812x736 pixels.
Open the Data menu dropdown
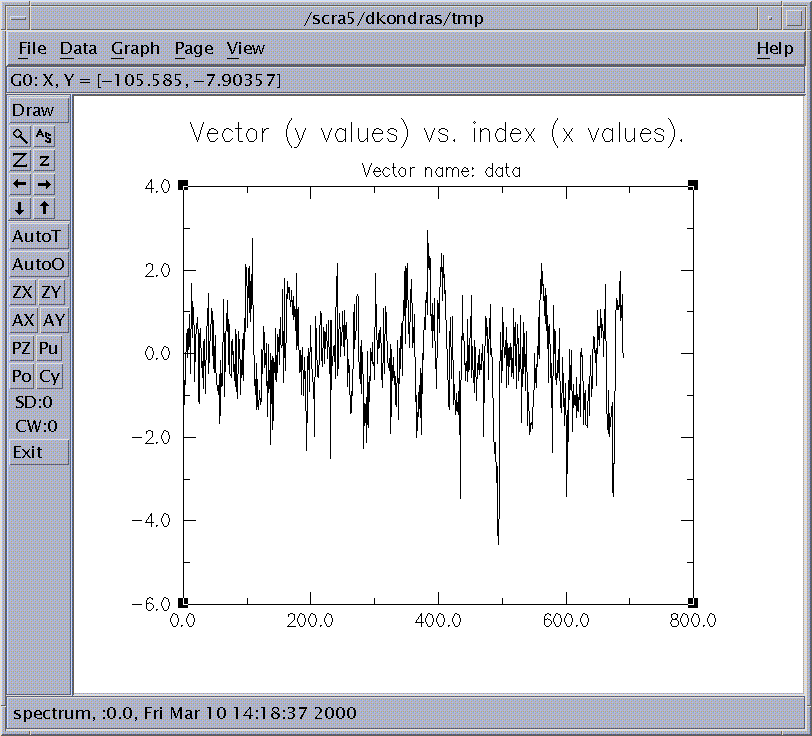[x=78, y=48]
